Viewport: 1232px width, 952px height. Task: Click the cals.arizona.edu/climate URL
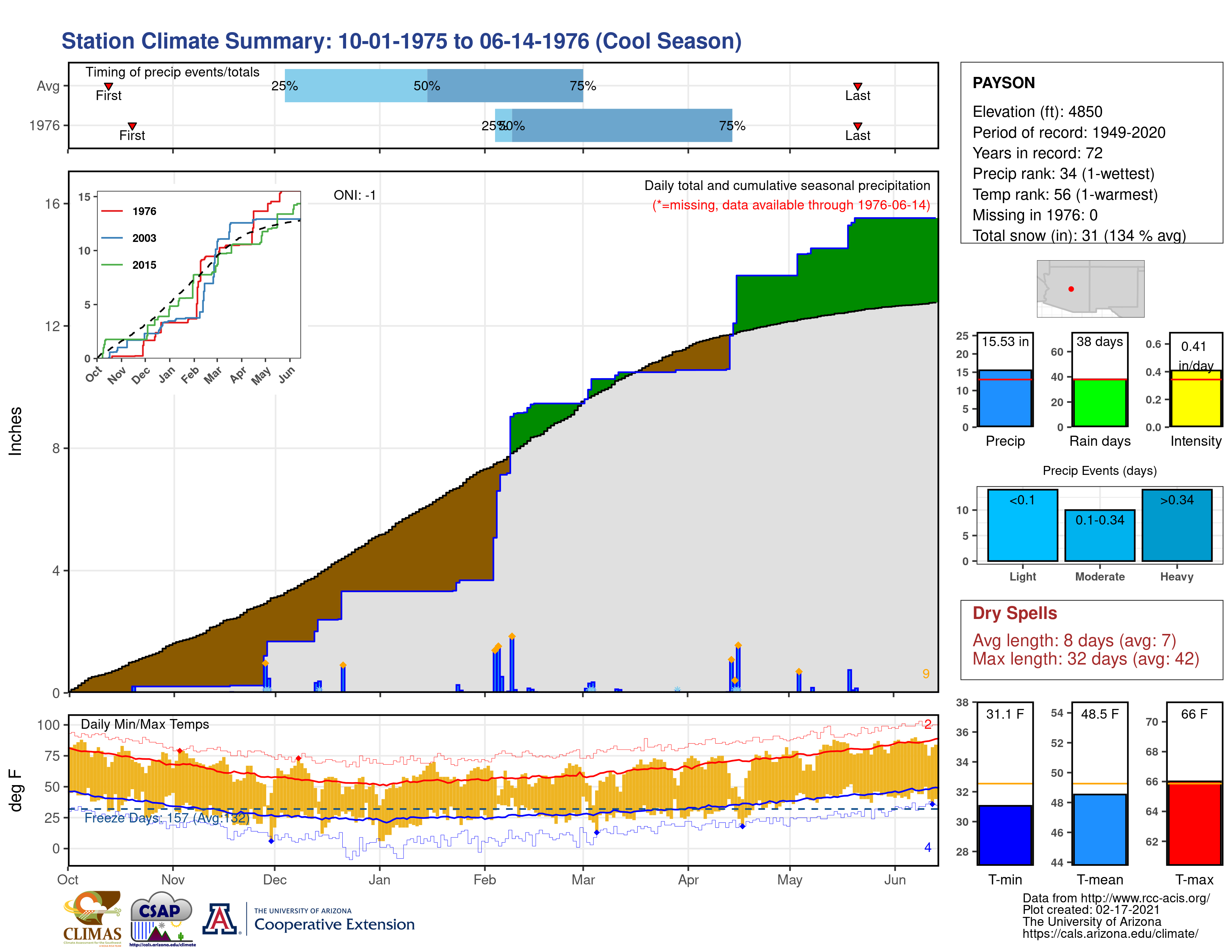[x=1110, y=933]
